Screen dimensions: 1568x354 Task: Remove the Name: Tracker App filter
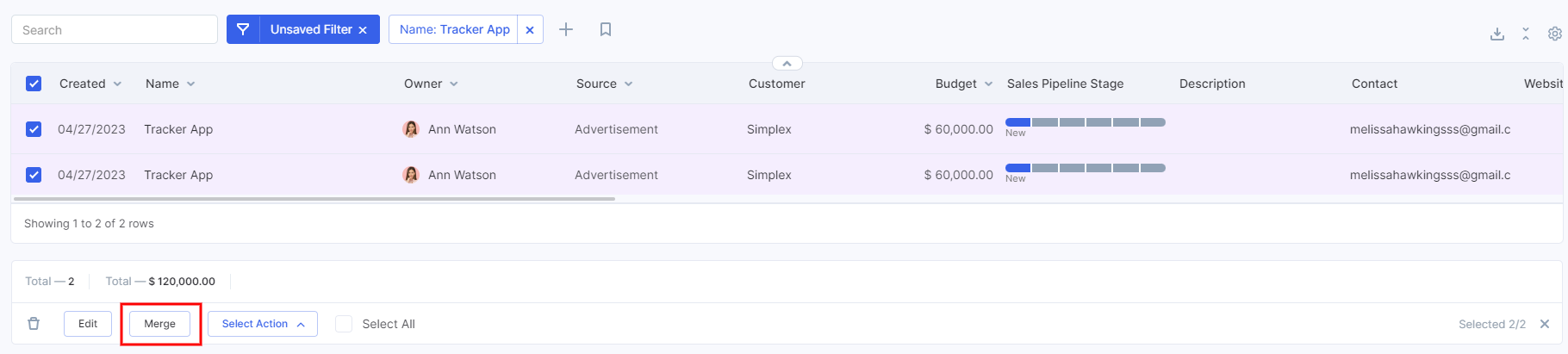(530, 30)
